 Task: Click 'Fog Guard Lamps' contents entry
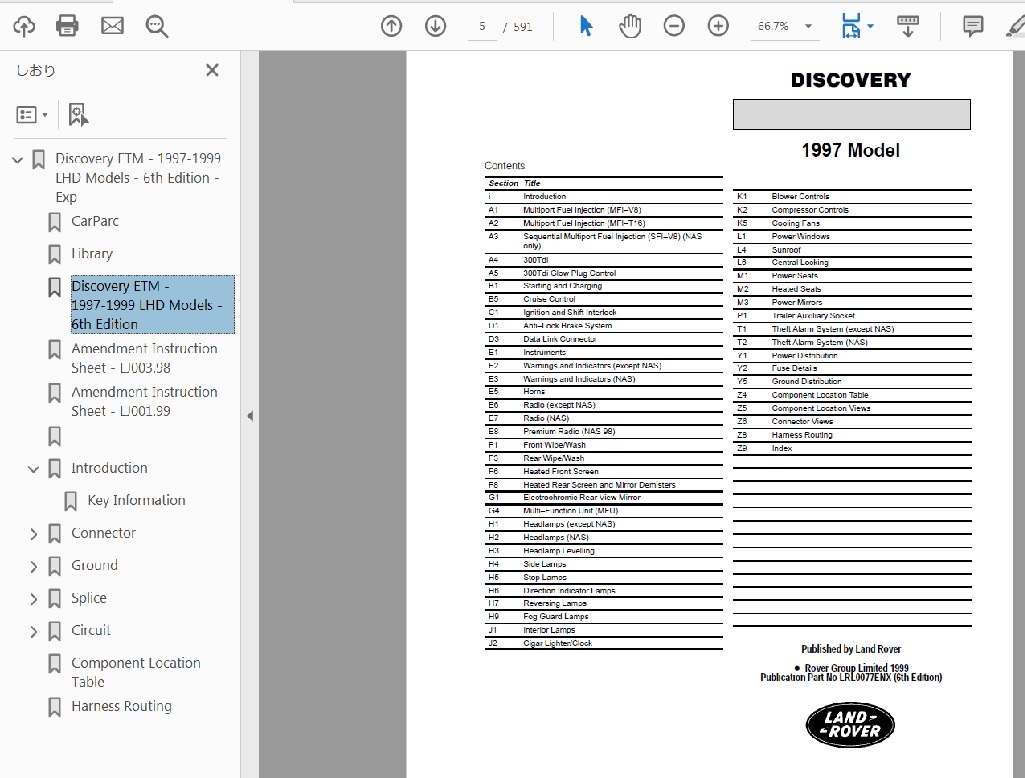click(x=556, y=617)
